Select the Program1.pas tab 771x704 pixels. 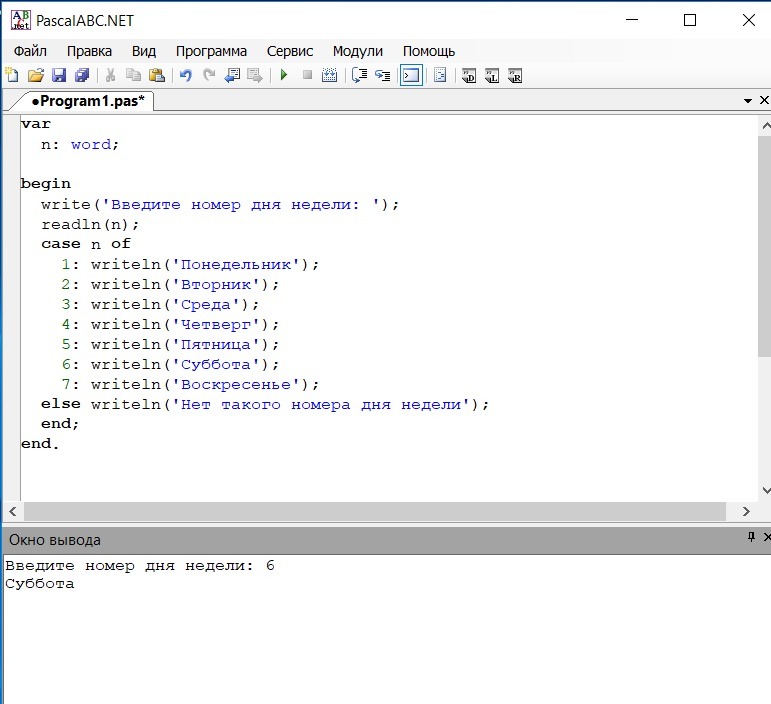point(86,101)
